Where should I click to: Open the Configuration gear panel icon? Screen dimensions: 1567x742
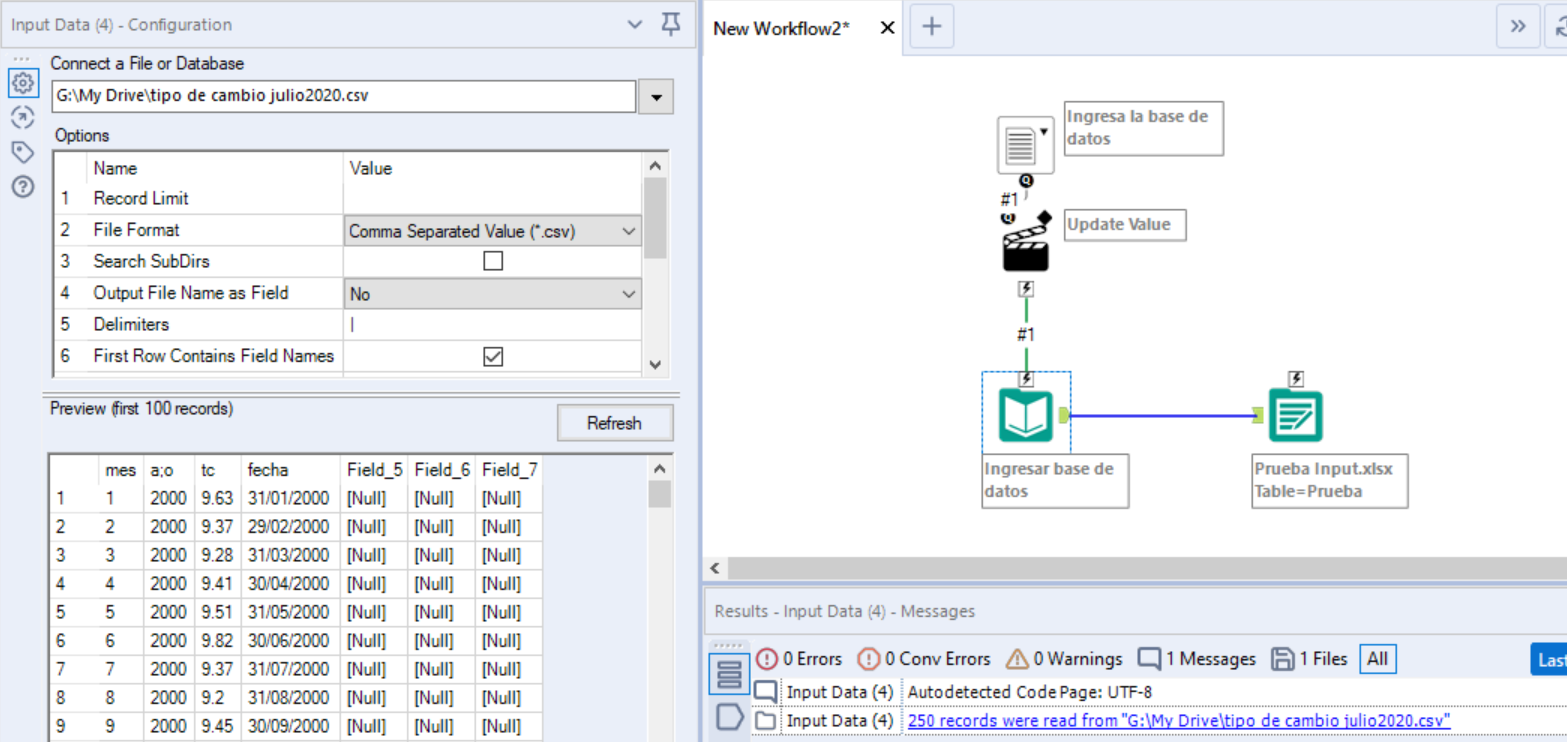point(23,83)
